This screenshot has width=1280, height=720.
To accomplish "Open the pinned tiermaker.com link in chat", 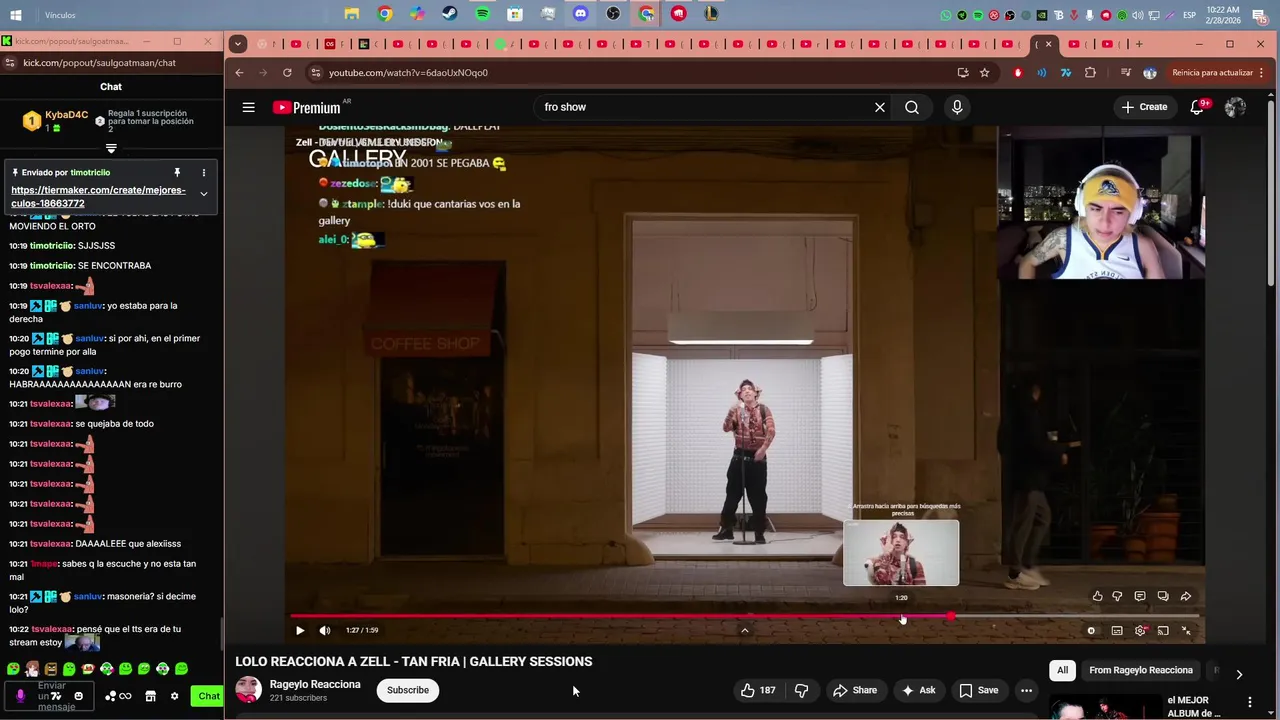I will click(x=98, y=196).
